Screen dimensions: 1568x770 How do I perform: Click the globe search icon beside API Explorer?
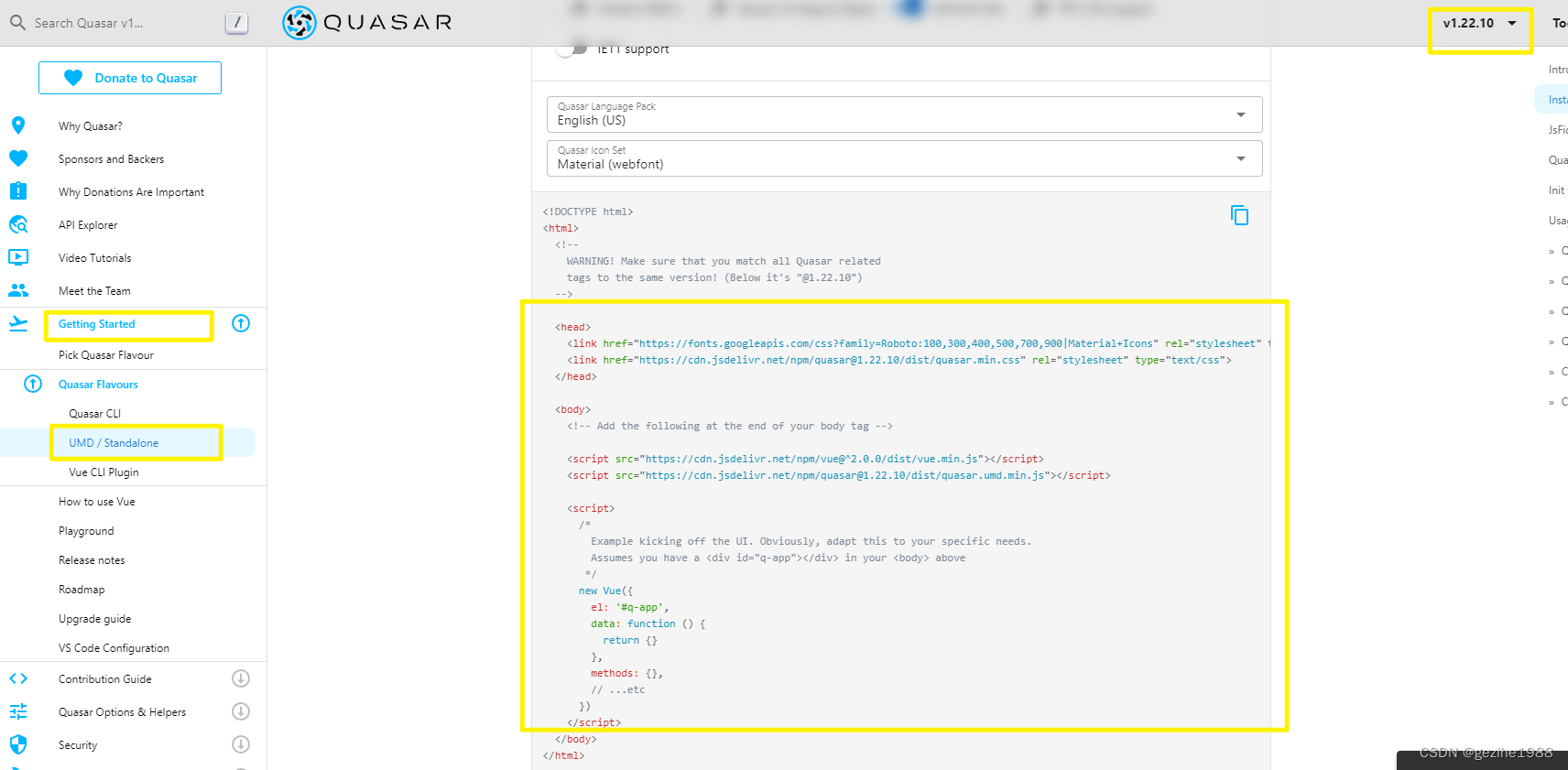(18, 224)
